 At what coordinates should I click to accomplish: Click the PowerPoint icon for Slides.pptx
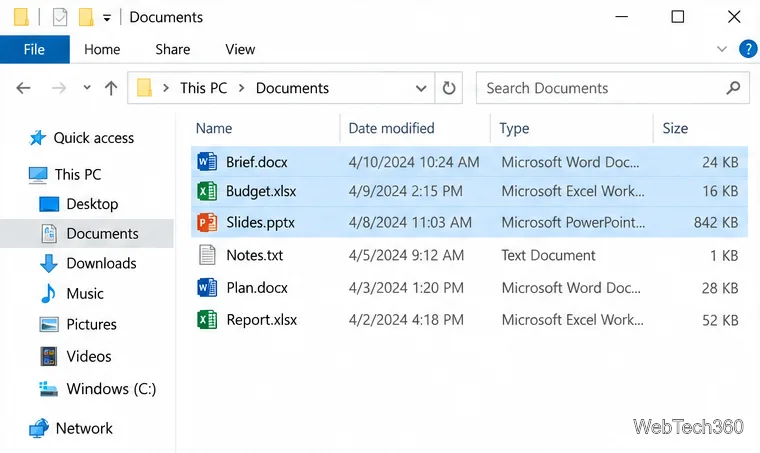click(x=207, y=222)
